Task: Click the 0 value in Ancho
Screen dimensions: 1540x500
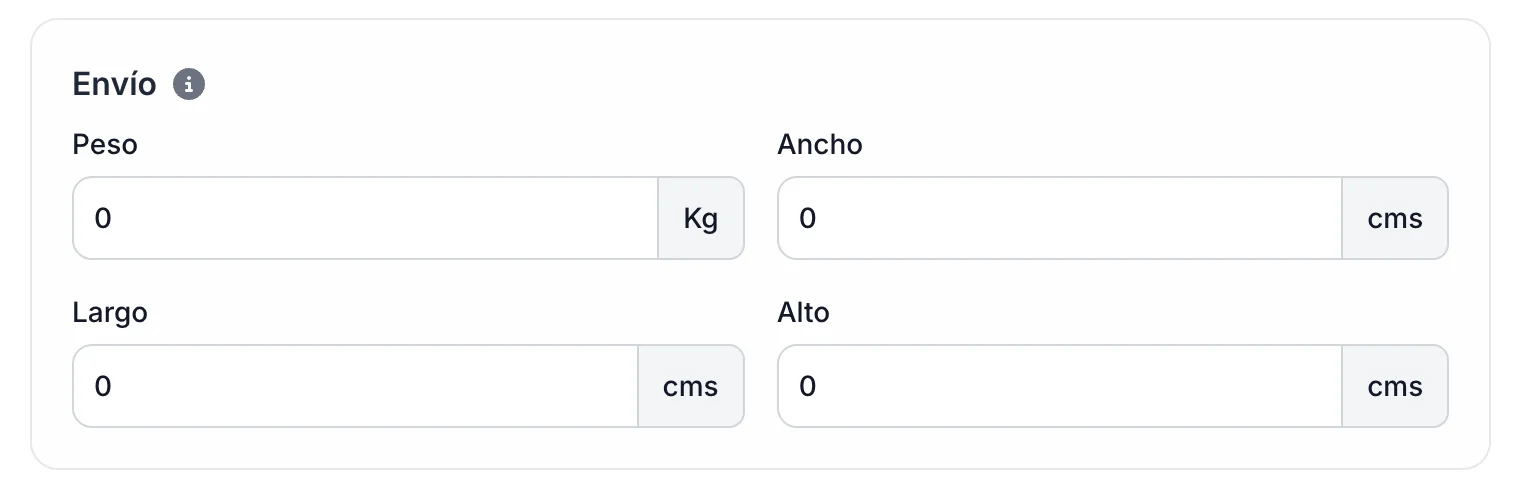Action: (808, 218)
